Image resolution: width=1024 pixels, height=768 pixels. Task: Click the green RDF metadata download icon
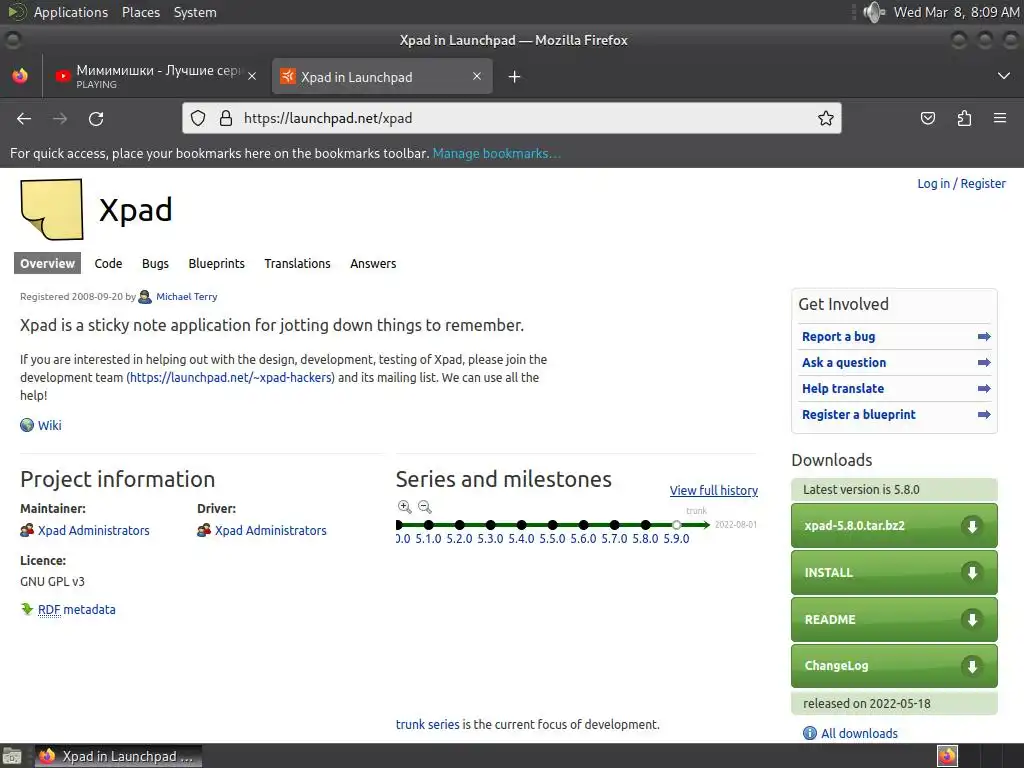pos(27,609)
